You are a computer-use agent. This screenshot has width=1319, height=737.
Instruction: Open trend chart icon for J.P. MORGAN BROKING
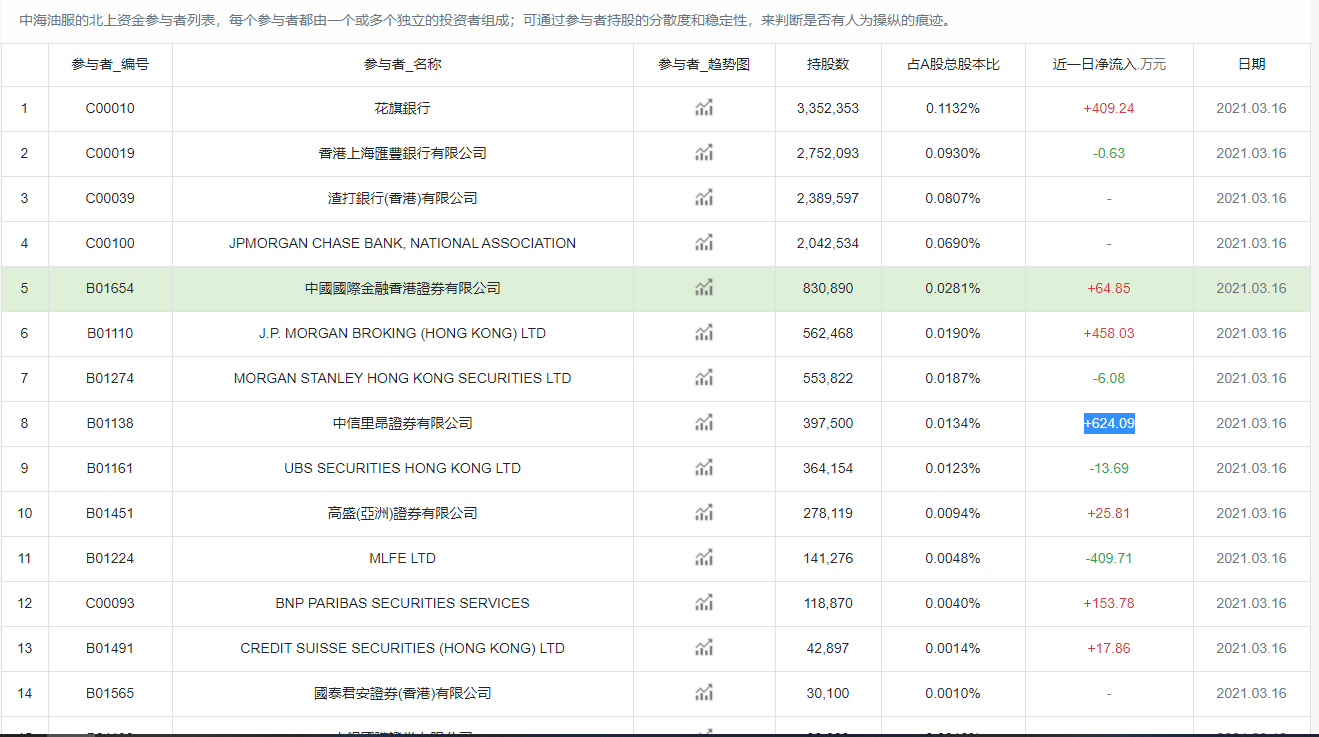(704, 333)
